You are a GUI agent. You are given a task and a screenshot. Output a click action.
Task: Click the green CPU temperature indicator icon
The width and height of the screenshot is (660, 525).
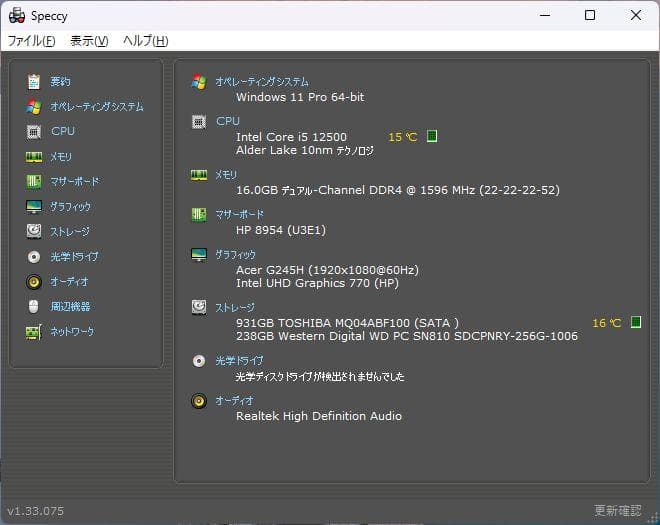pos(432,136)
